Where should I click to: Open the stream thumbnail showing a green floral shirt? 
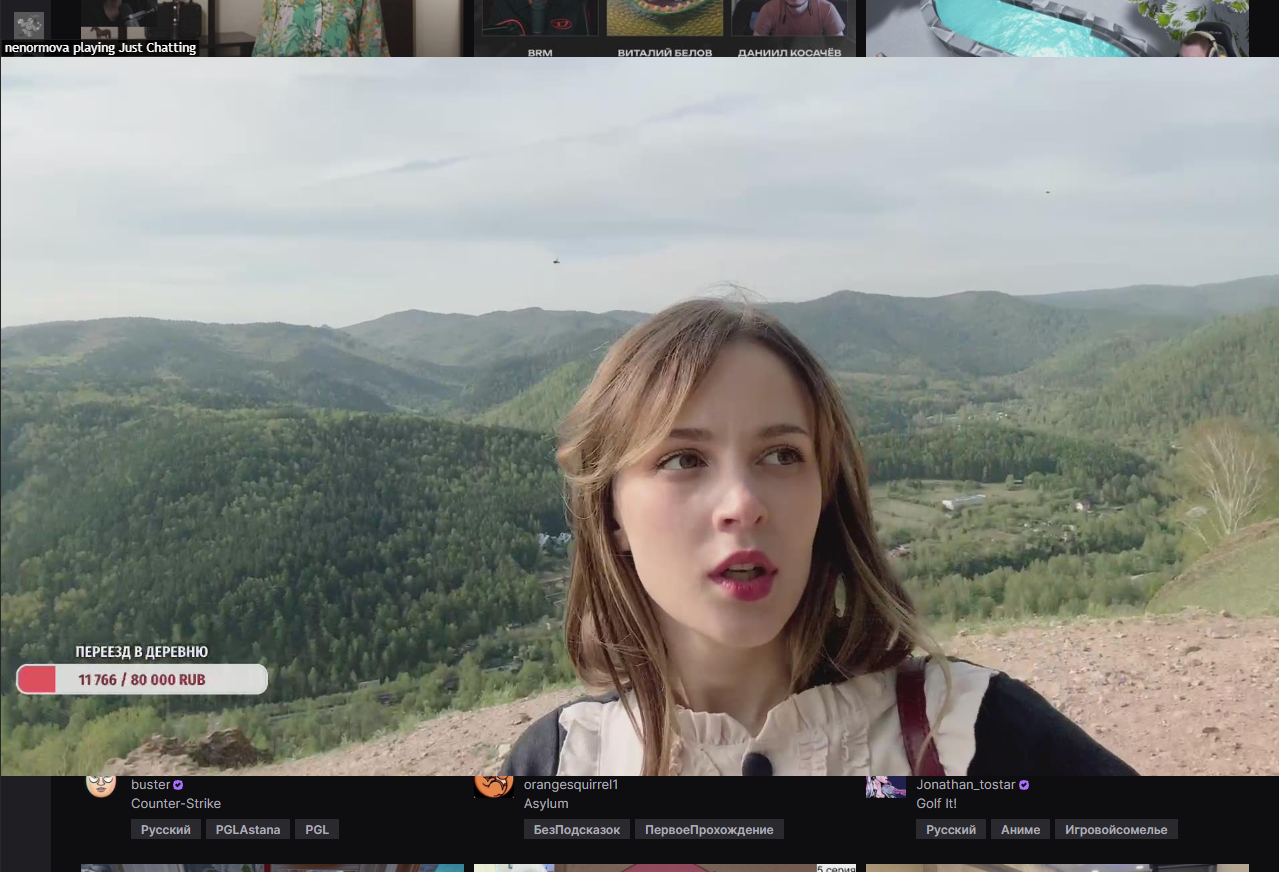click(271, 28)
